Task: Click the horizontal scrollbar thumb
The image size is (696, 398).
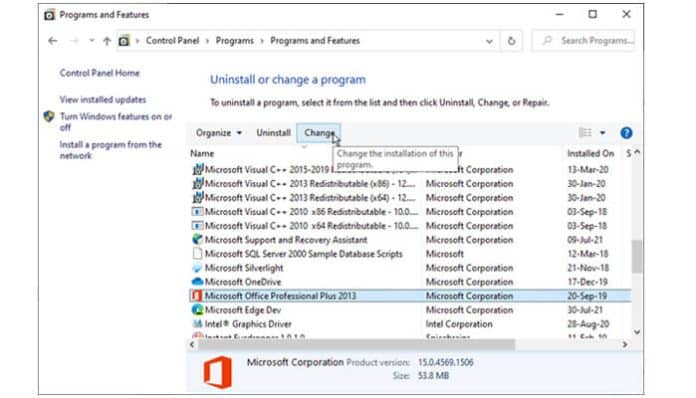Action: pos(356,344)
